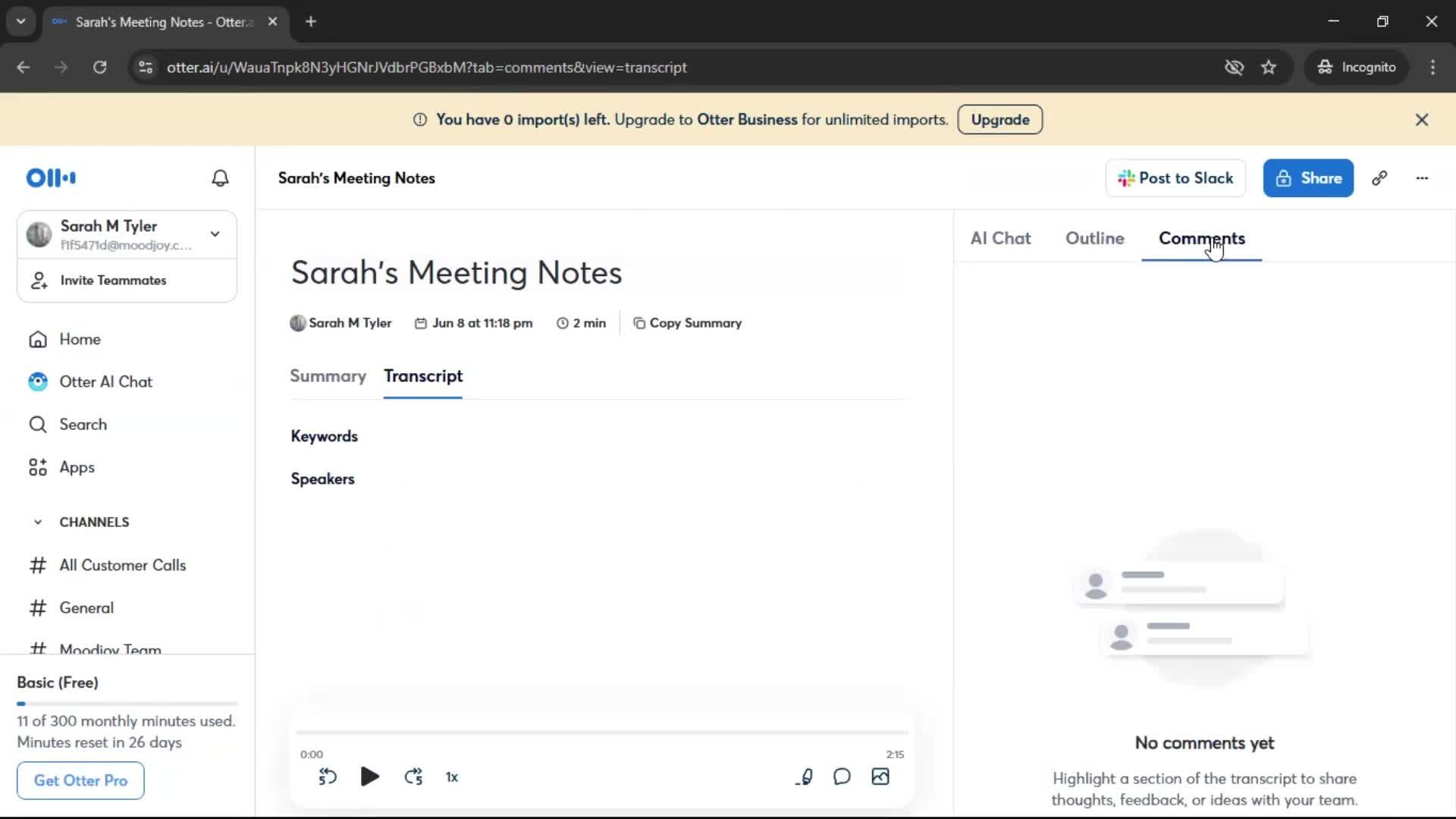Skip forward 5 seconds in player

[413, 777]
